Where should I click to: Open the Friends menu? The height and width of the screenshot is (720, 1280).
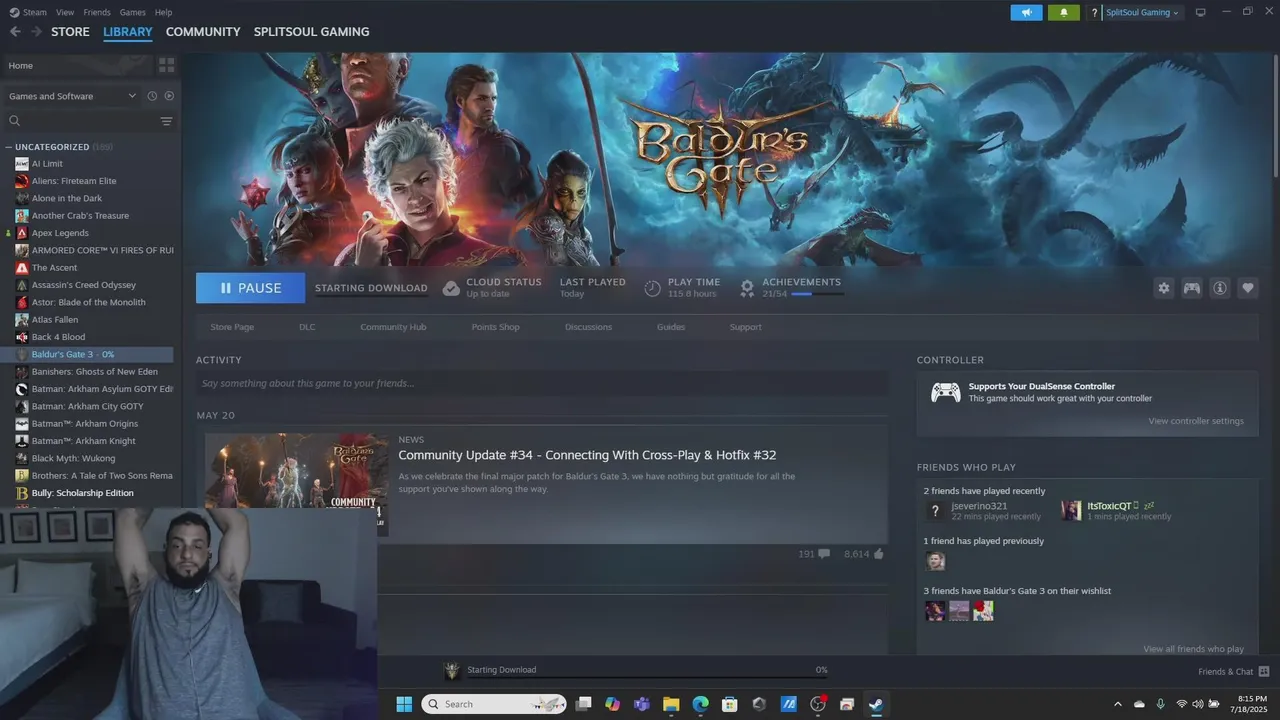click(97, 12)
